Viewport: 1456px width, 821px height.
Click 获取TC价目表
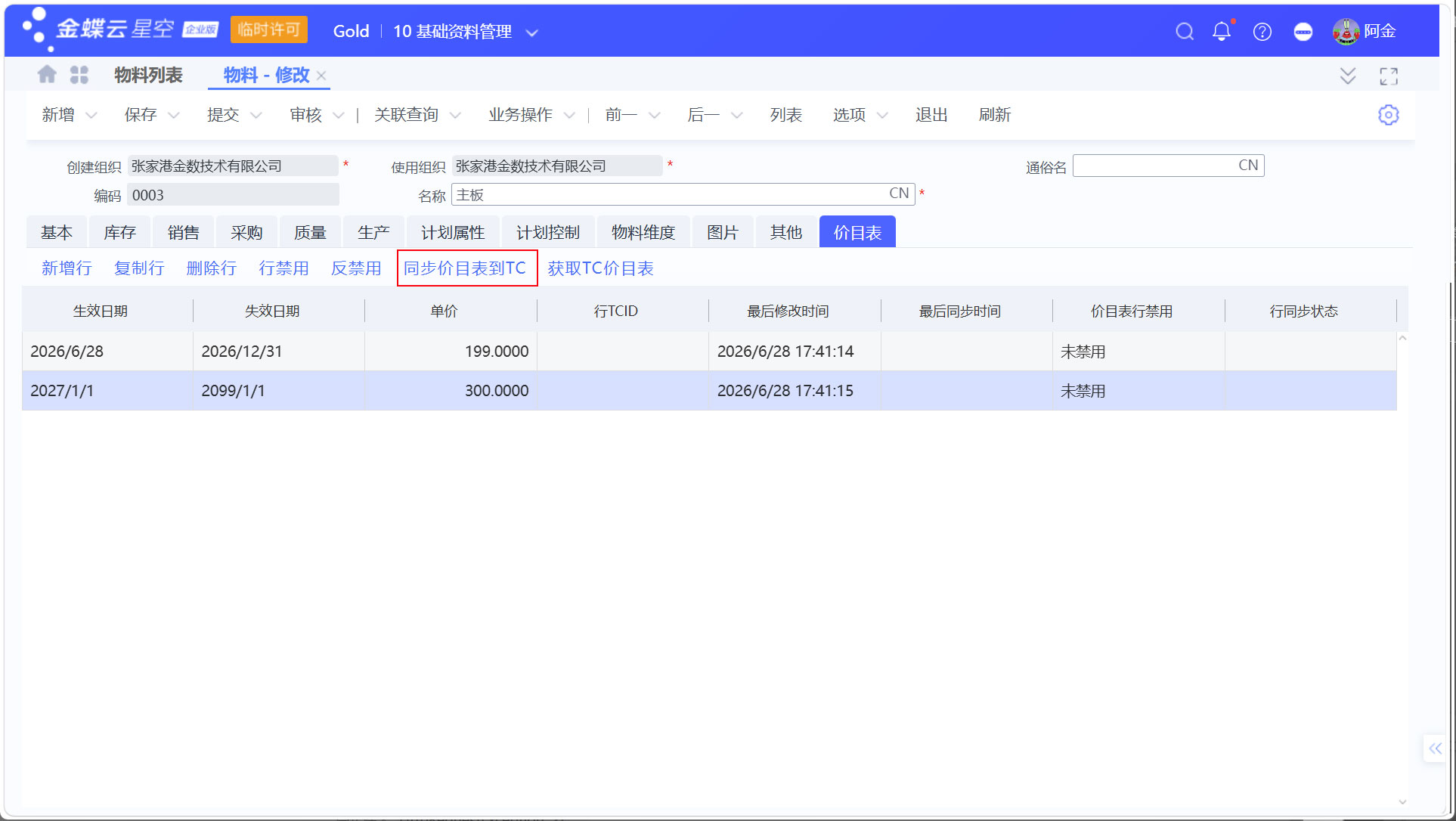[601, 268]
